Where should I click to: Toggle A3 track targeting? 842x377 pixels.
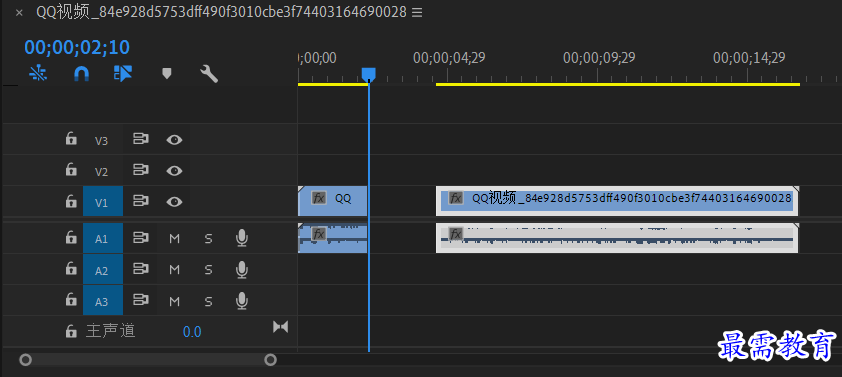pyautogui.click(x=103, y=301)
